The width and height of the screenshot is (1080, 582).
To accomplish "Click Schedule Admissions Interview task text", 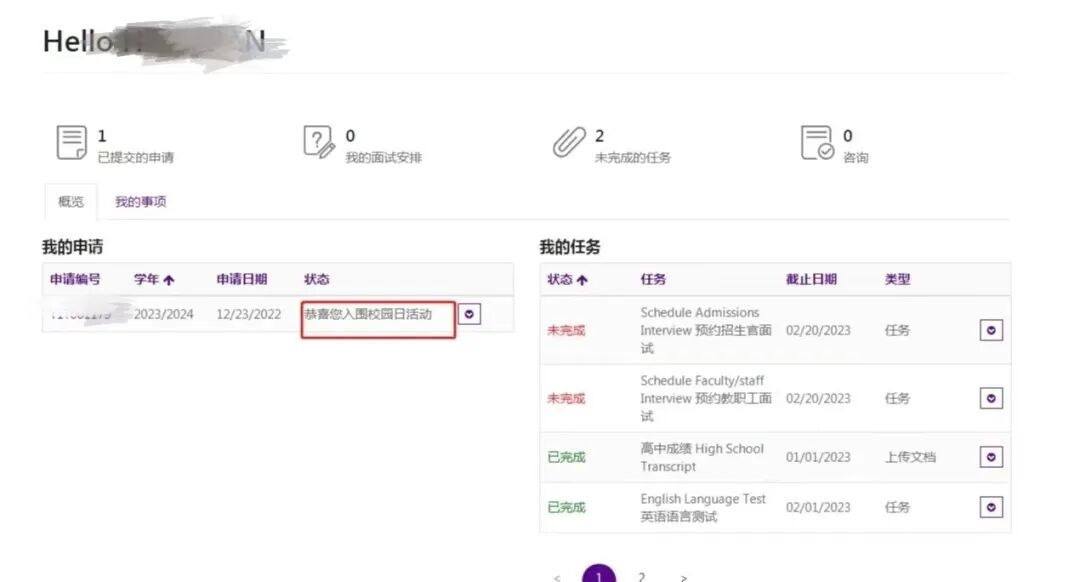I will point(706,330).
